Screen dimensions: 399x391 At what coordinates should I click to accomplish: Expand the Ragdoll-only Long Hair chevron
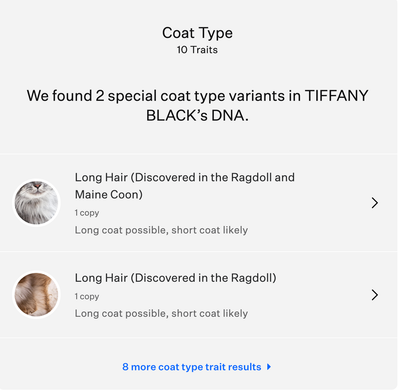(375, 295)
